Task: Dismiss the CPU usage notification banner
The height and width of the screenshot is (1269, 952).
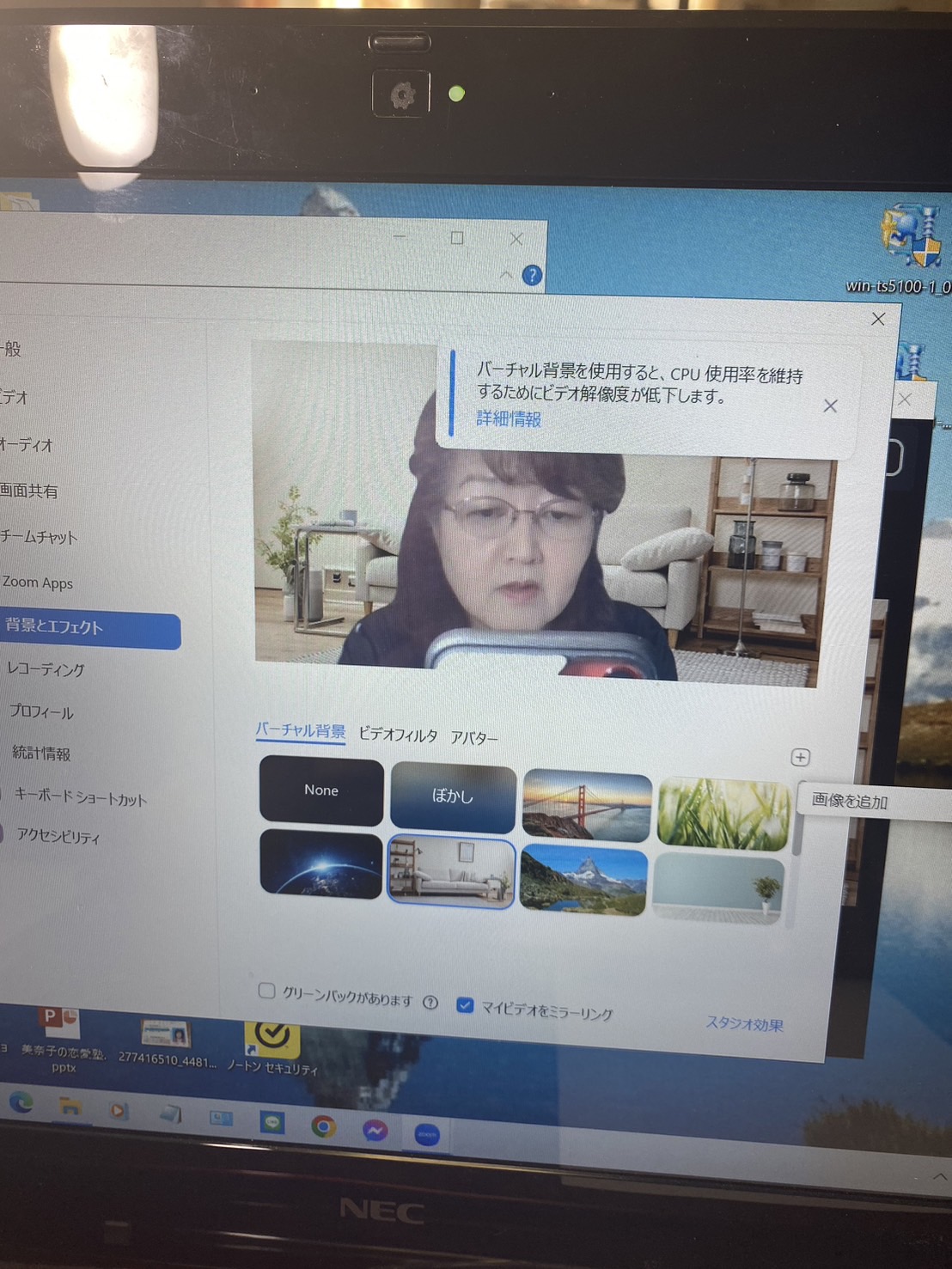Action: pos(830,406)
